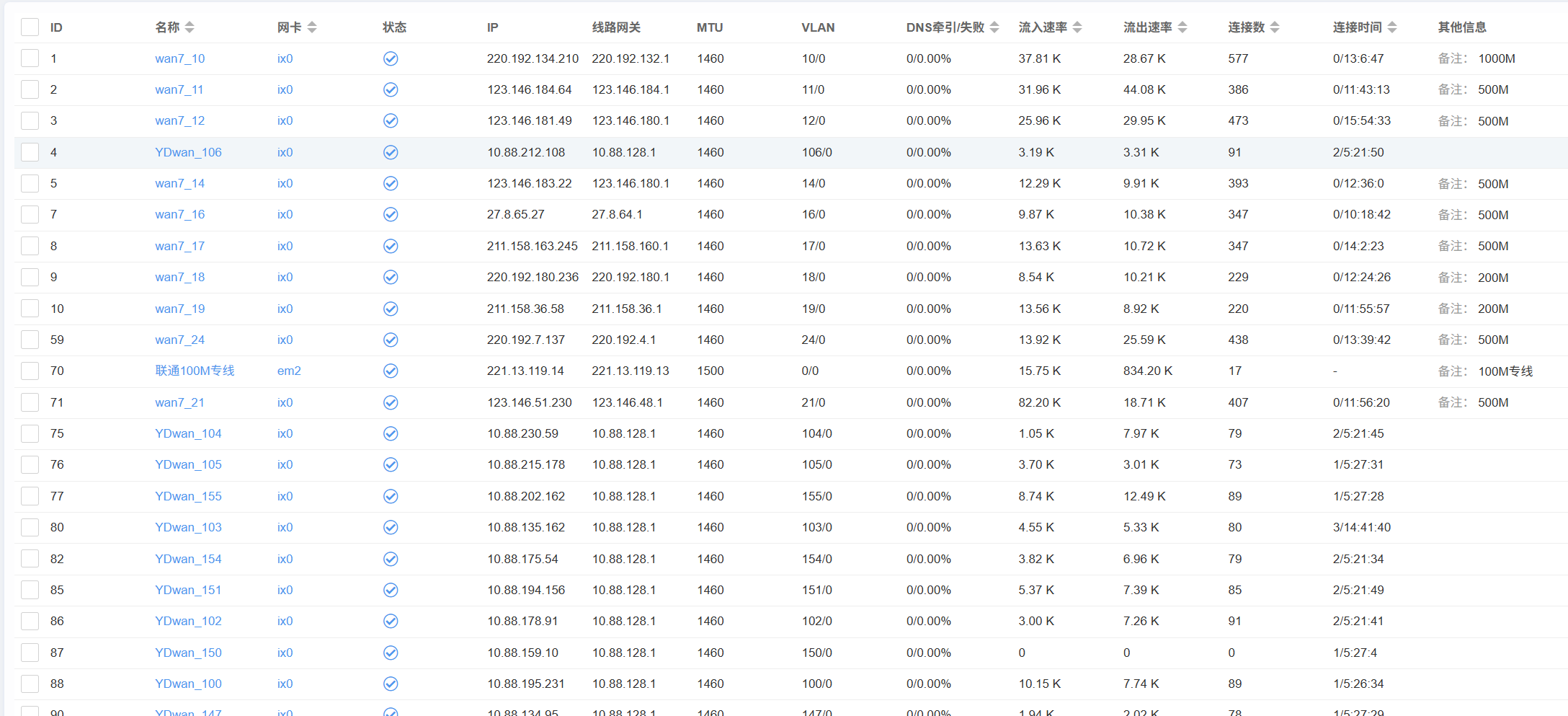Sort by 流入速率 column
The image size is (1568, 716).
1077,27
